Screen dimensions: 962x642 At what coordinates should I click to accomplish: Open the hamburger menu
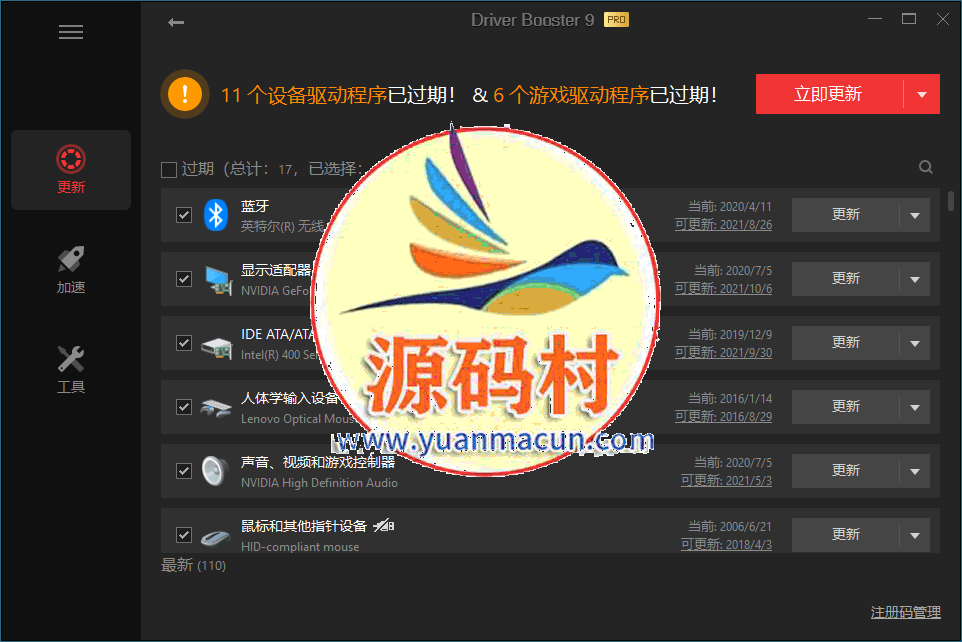[x=70, y=32]
